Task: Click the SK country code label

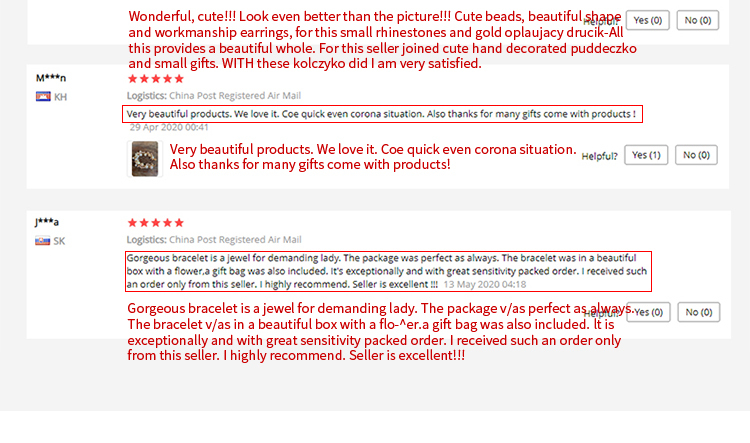Action: 60,241
